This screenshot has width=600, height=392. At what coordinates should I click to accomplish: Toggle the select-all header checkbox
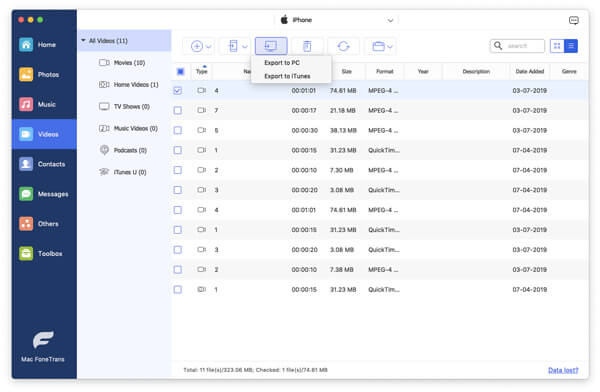tap(180, 72)
